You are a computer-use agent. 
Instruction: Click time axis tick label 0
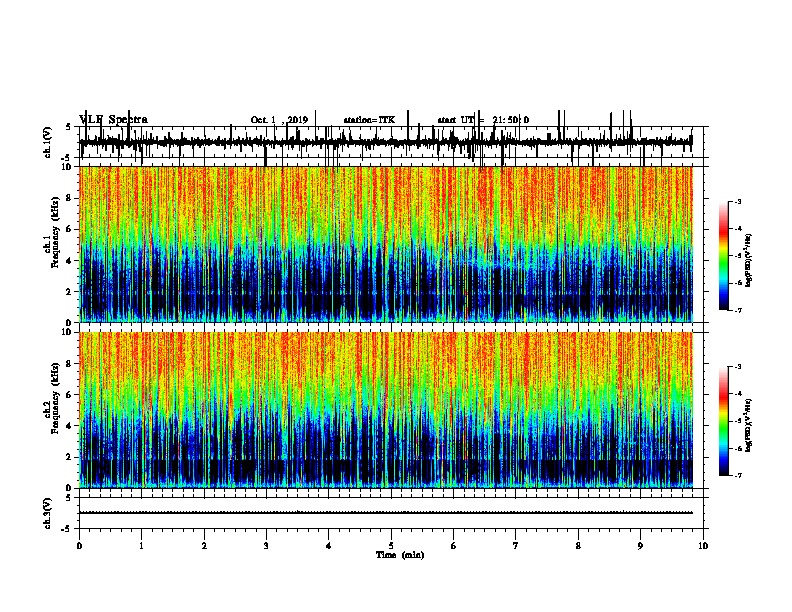(79, 546)
